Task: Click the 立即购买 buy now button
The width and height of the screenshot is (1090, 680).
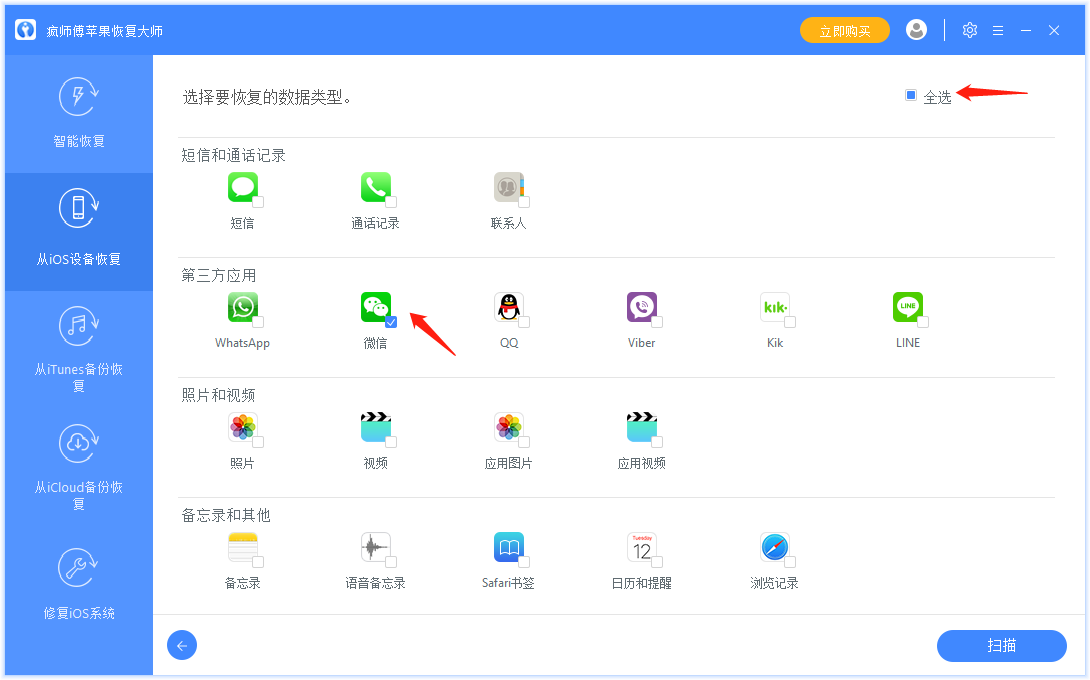Action: click(845, 31)
